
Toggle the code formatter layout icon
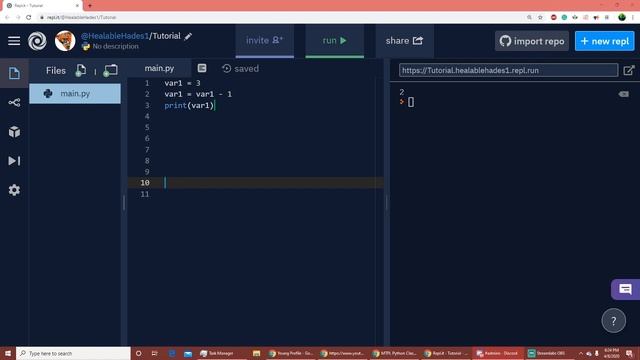[202, 68]
